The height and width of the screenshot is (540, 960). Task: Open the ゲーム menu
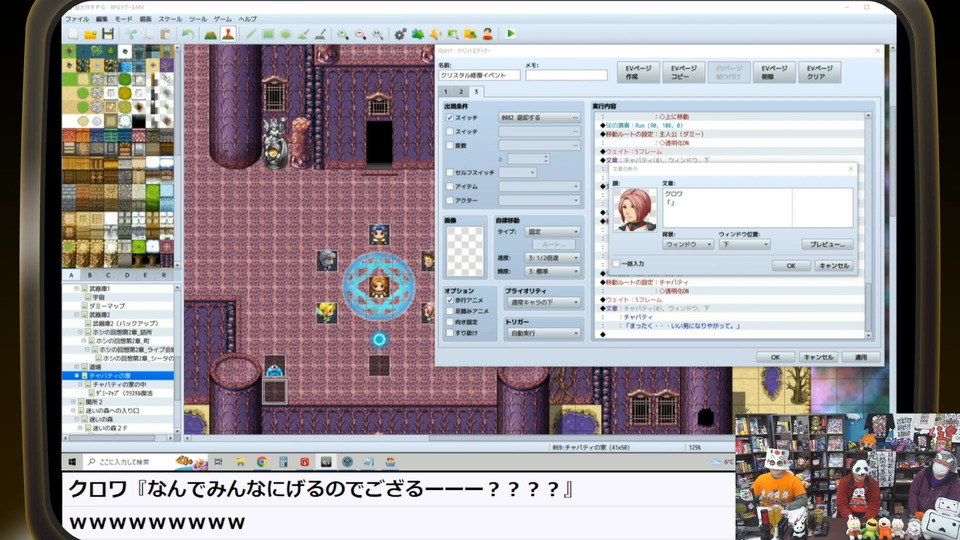223,19
